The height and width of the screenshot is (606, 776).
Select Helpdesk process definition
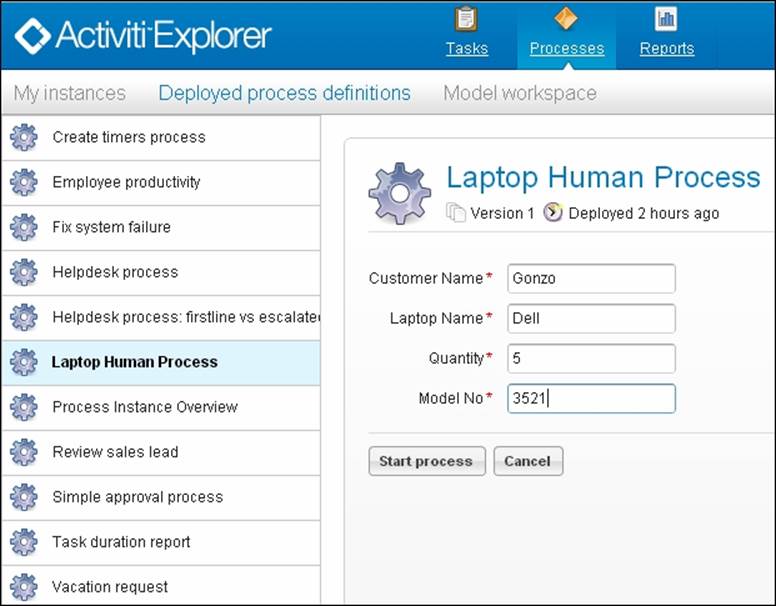161,273
